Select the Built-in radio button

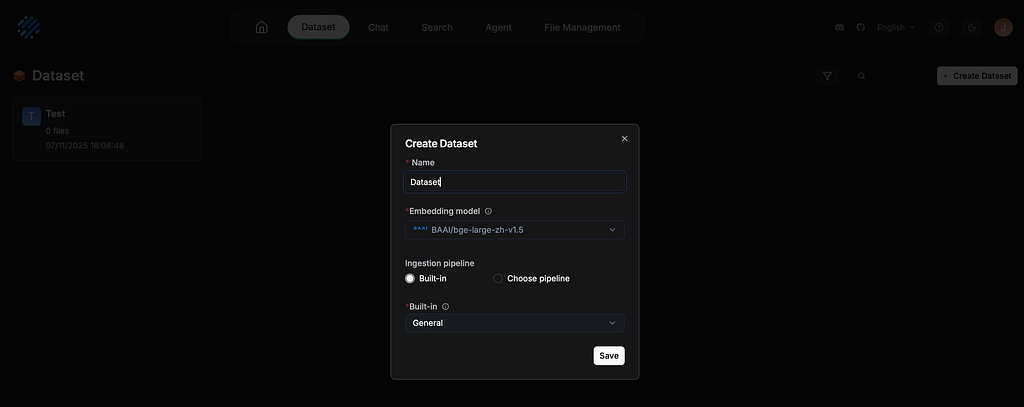pyautogui.click(x=410, y=278)
